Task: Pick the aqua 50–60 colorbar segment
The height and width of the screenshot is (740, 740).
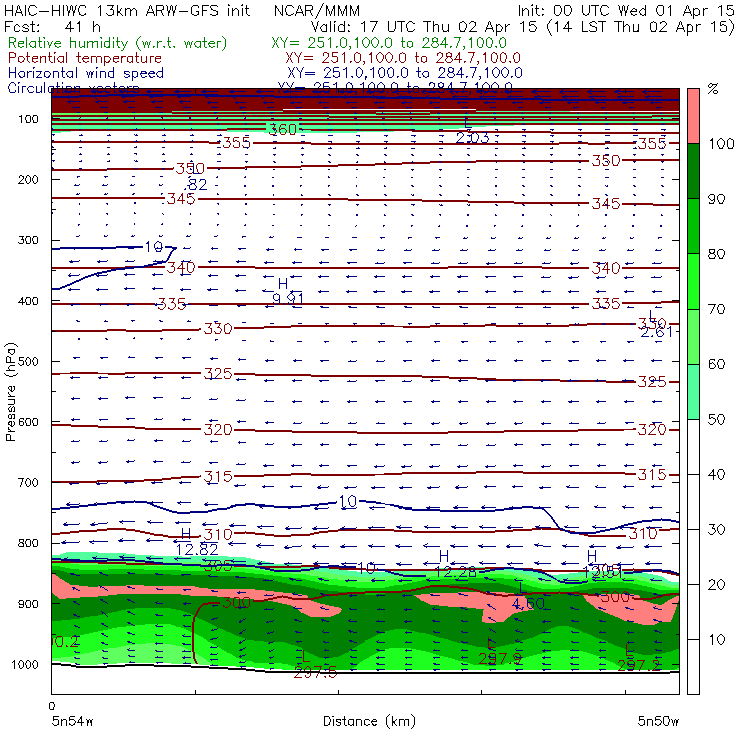Action: 693,392
